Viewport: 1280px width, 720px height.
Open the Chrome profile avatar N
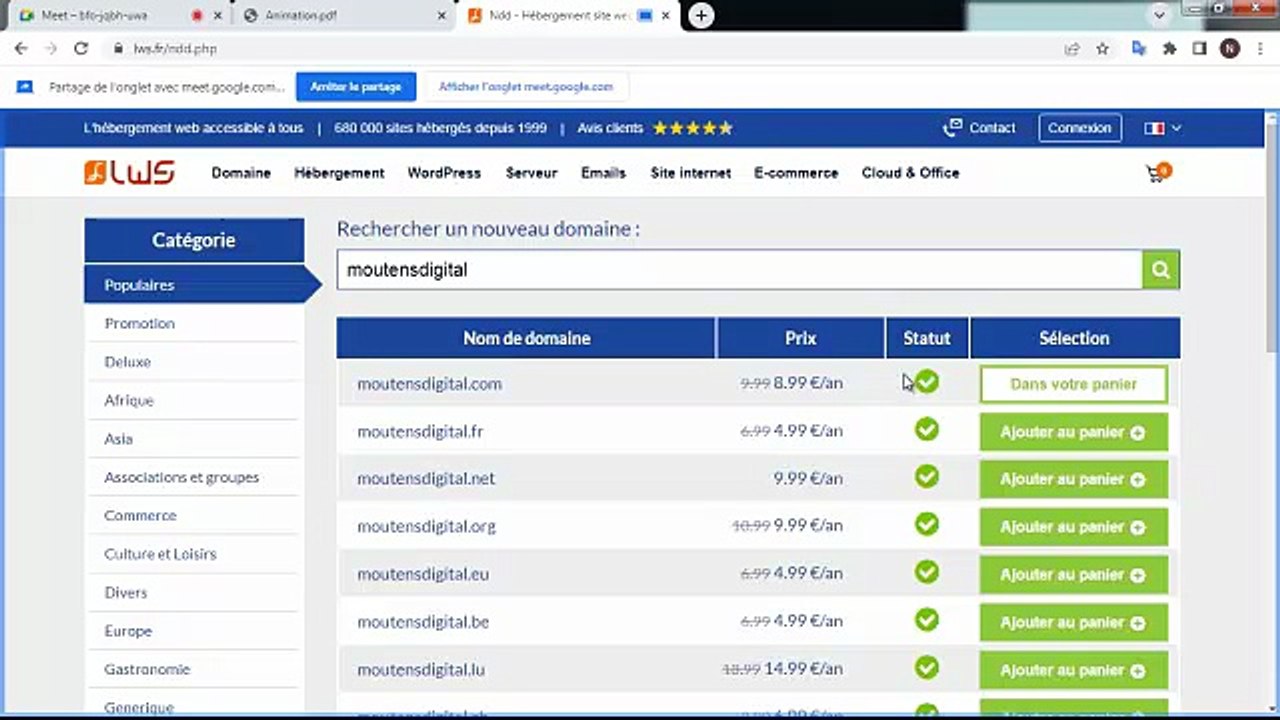point(1230,48)
